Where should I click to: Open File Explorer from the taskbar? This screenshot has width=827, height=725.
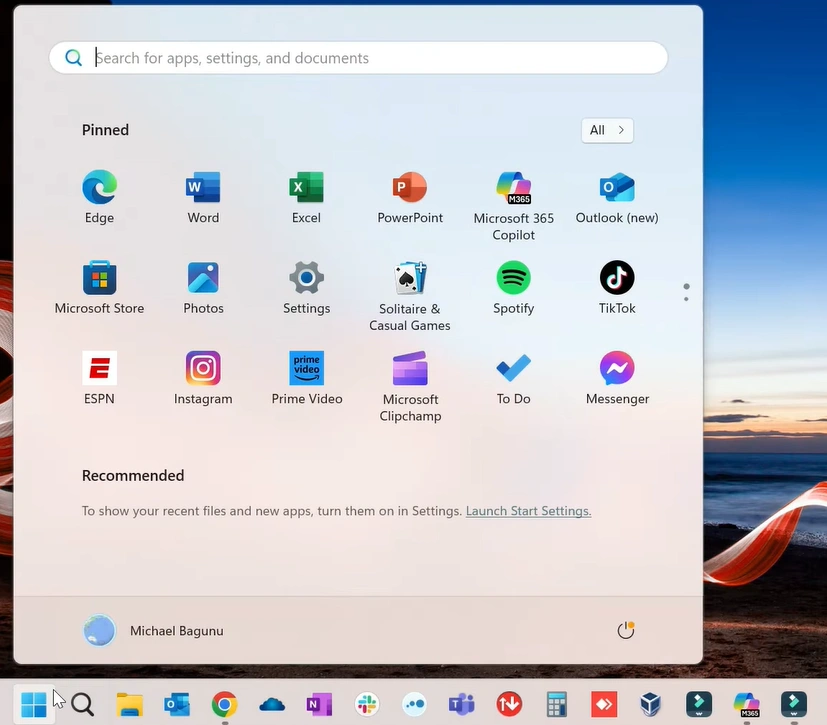pos(129,705)
